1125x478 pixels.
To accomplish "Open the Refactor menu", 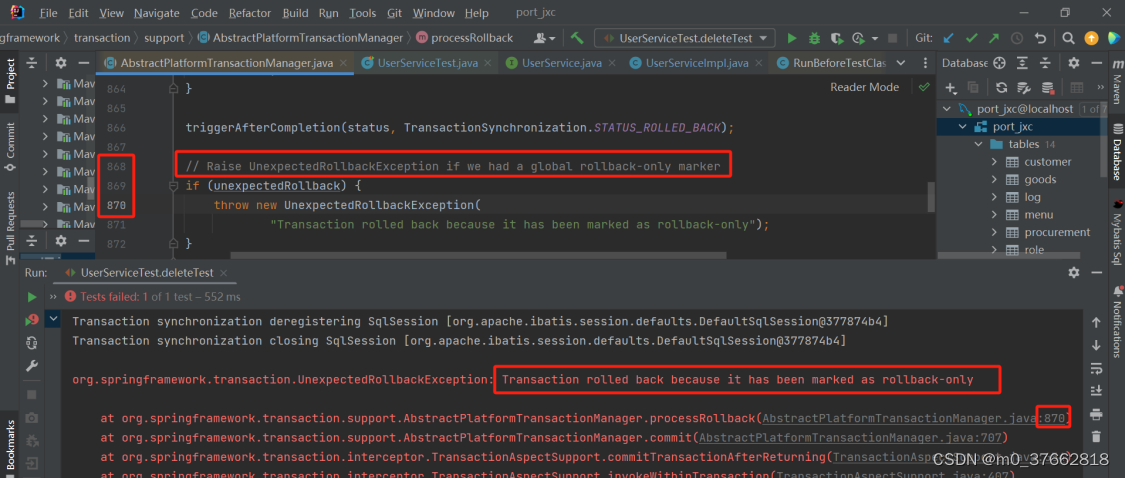I will coord(249,13).
